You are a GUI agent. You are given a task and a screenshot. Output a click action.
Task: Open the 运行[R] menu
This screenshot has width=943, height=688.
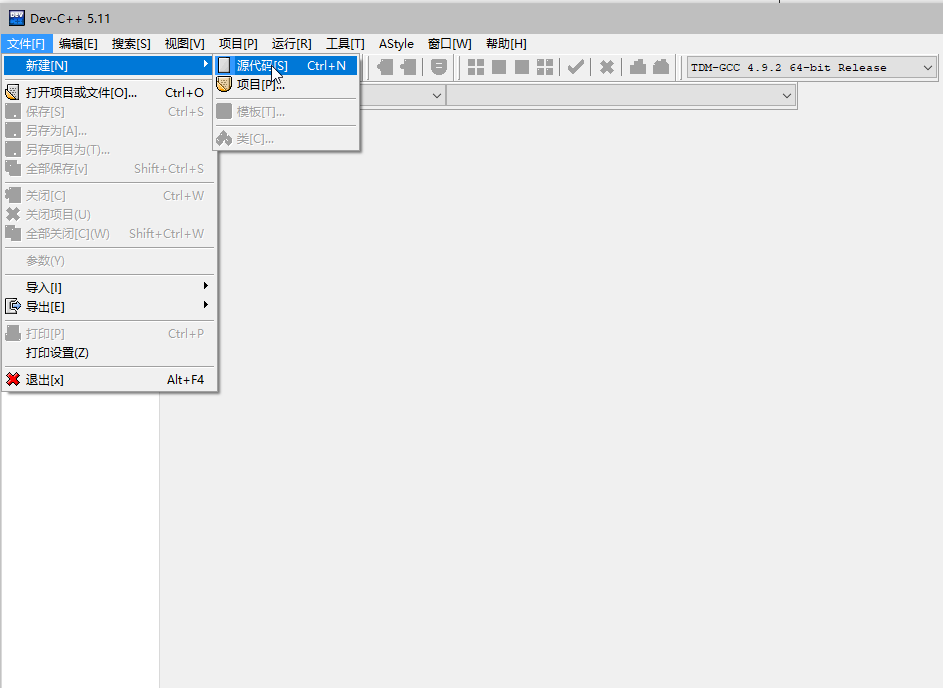[x=292, y=43]
